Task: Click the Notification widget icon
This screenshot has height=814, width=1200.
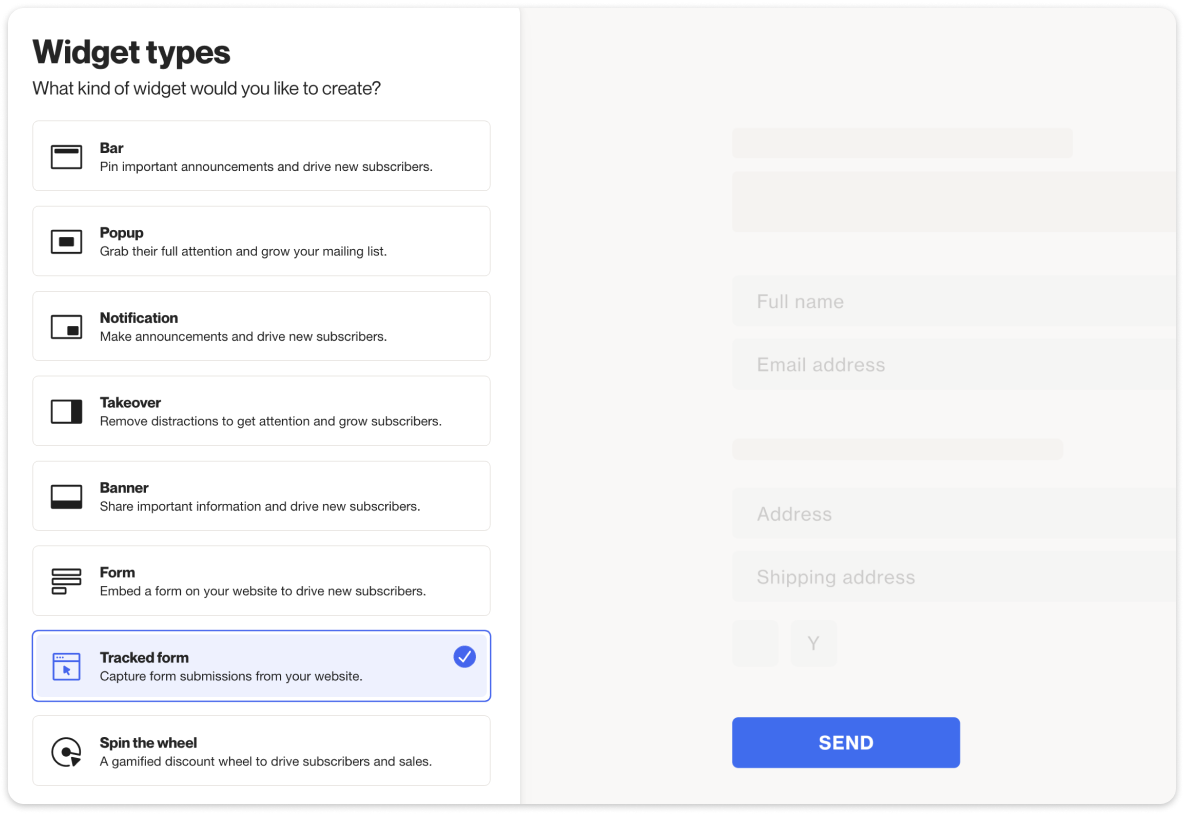Action: coord(66,327)
